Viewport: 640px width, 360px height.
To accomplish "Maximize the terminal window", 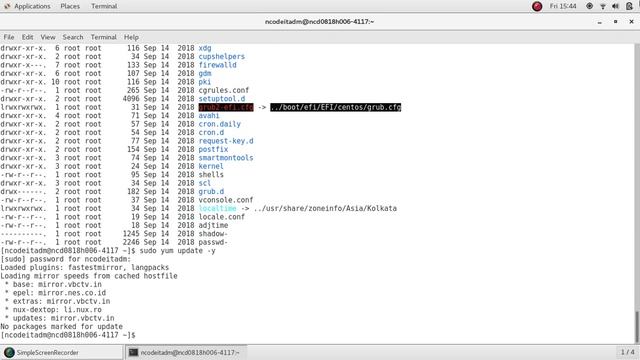I will 616,22.
